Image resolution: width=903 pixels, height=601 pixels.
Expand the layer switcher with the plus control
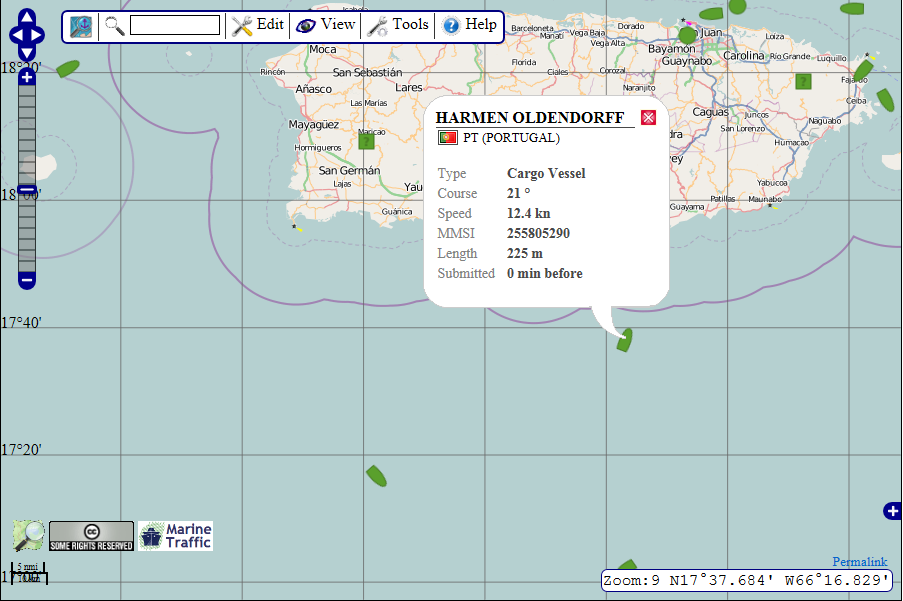click(x=891, y=511)
